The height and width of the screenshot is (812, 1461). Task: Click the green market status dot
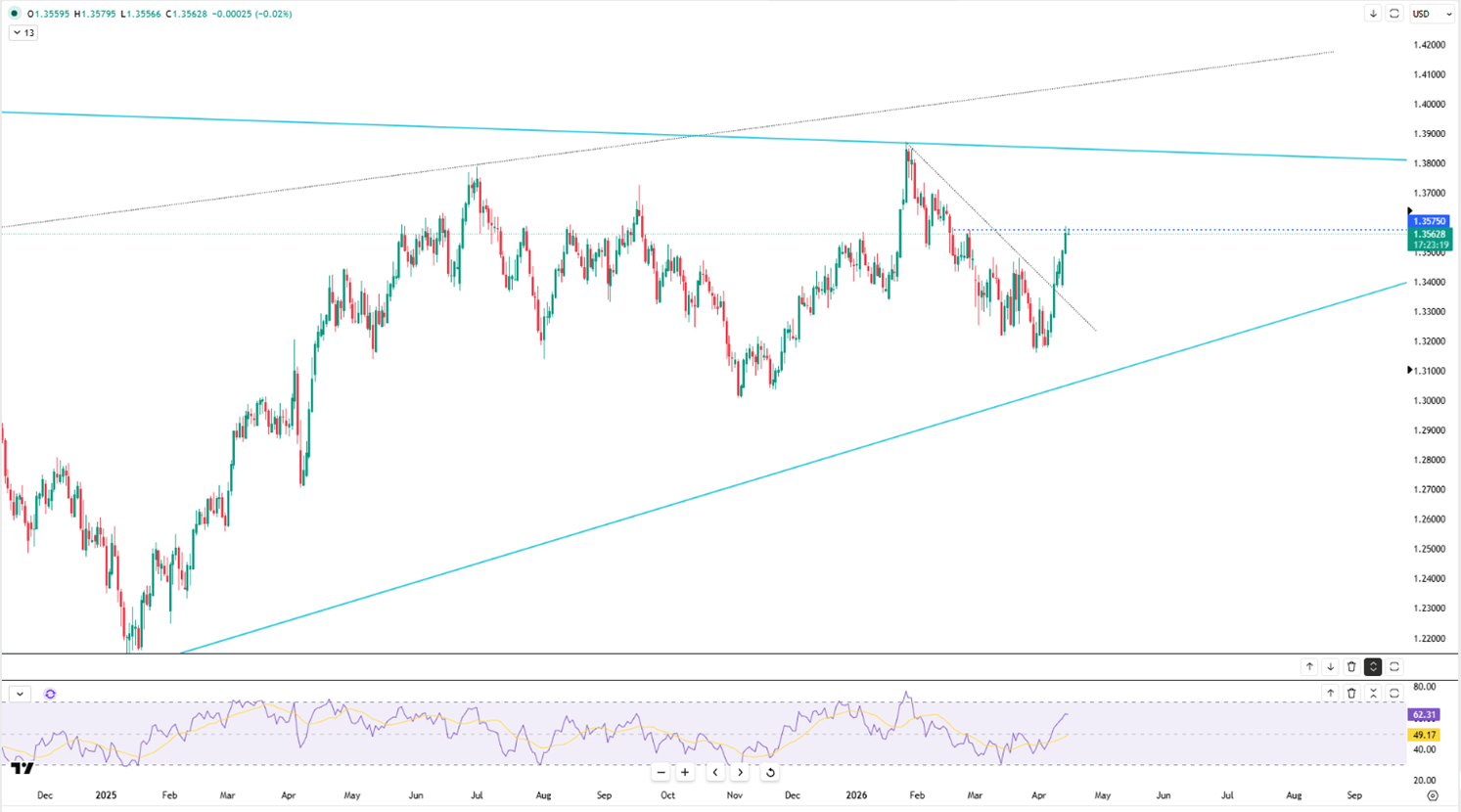pyautogui.click(x=15, y=14)
